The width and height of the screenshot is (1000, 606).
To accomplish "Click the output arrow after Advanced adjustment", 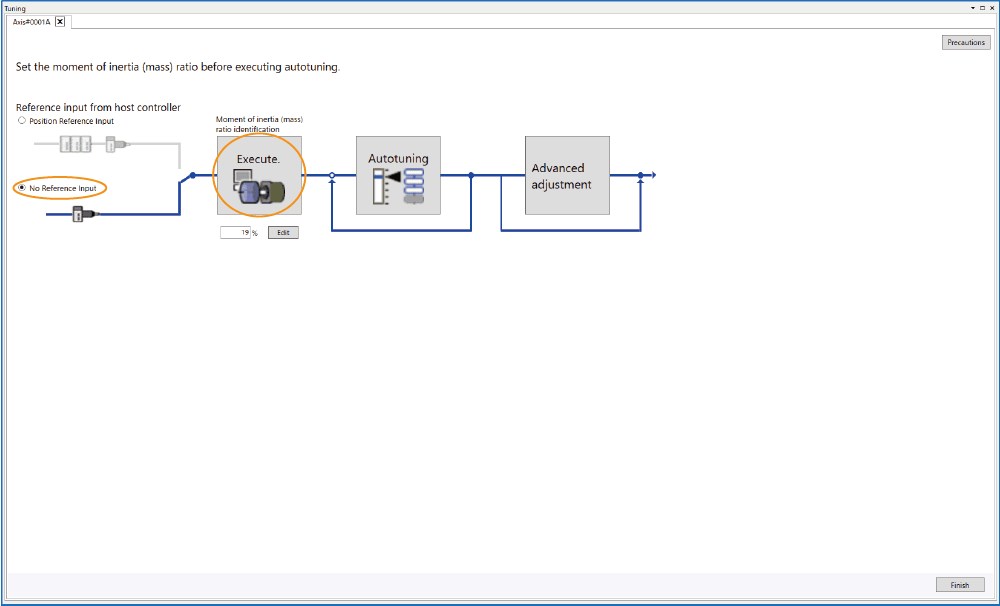I will (650, 175).
